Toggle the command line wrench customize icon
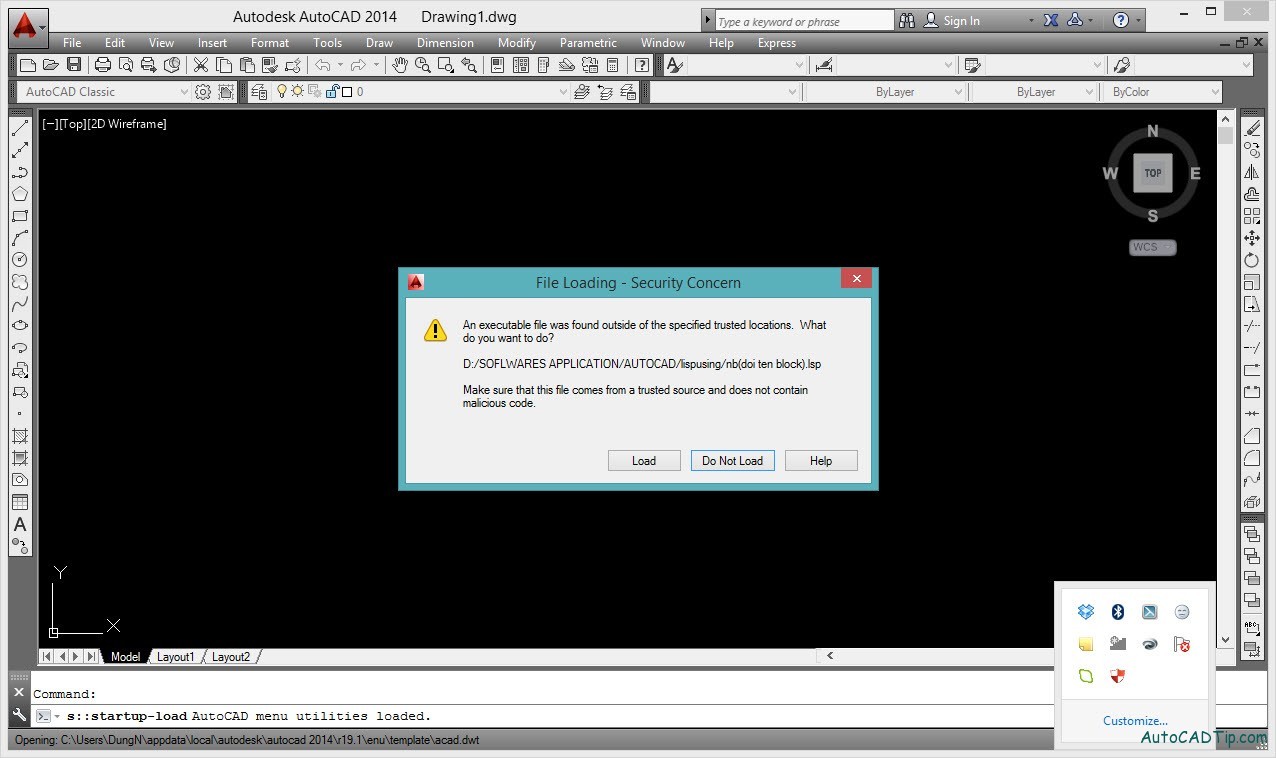Viewport: 1276px width, 758px height. point(19,715)
